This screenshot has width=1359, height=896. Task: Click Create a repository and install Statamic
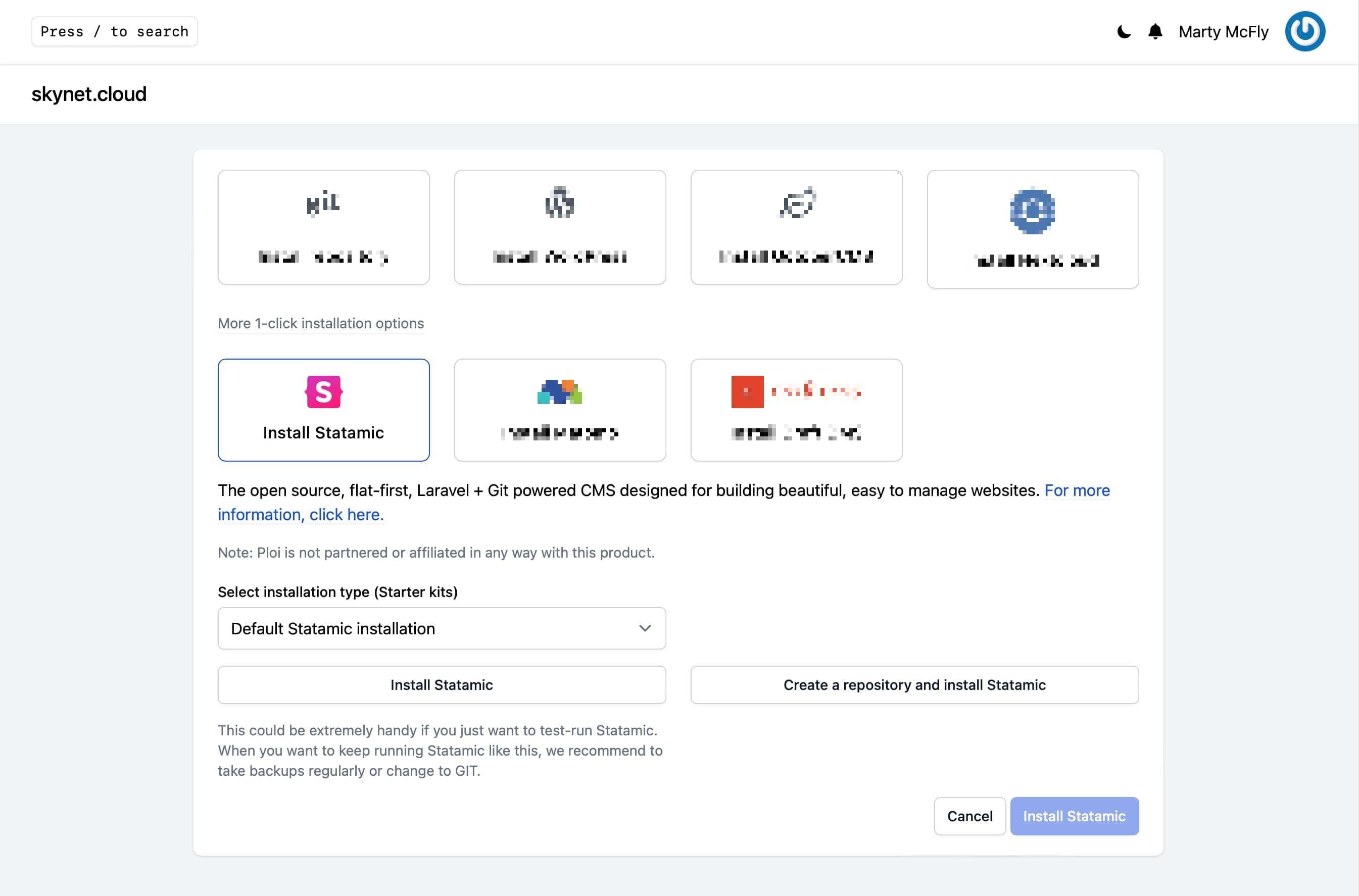914,684
